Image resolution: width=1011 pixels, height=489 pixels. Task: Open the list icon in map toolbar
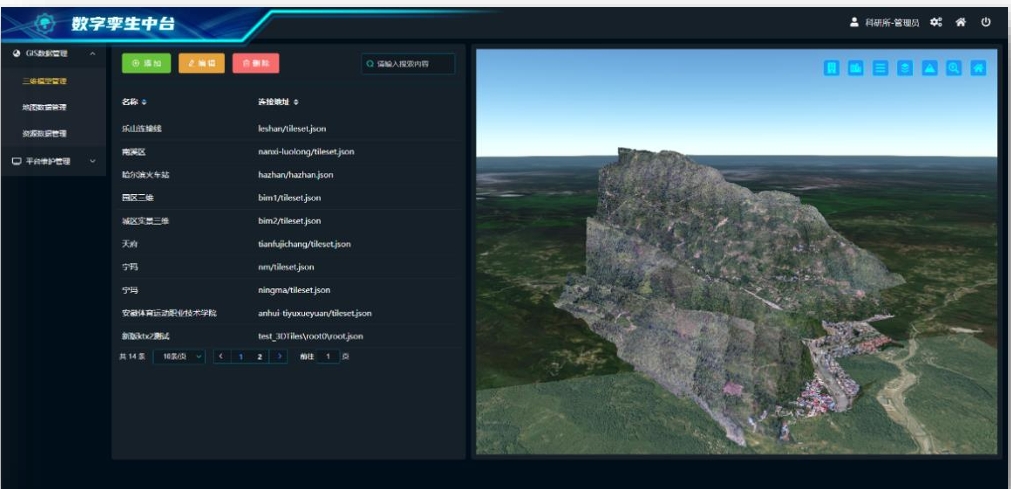click(881, 68)
